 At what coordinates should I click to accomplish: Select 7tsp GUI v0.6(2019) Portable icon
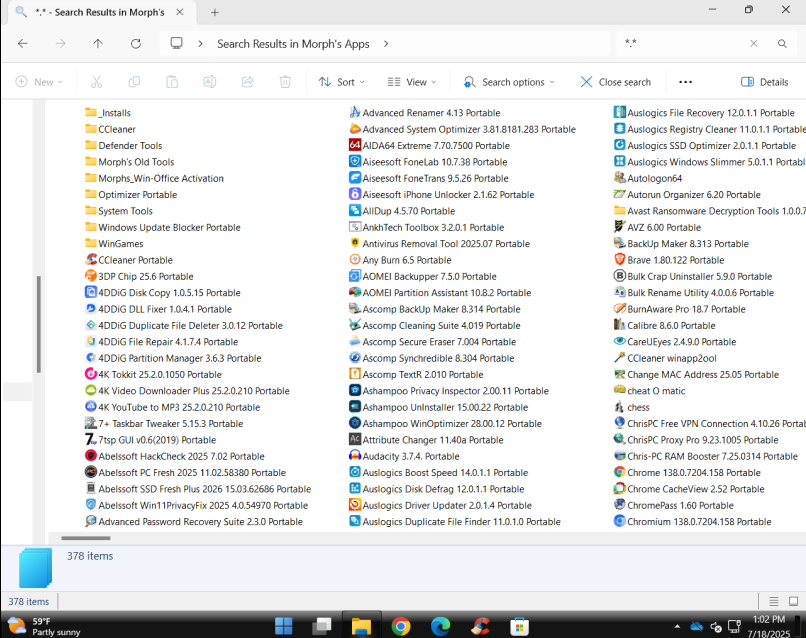tap(91, 440)
